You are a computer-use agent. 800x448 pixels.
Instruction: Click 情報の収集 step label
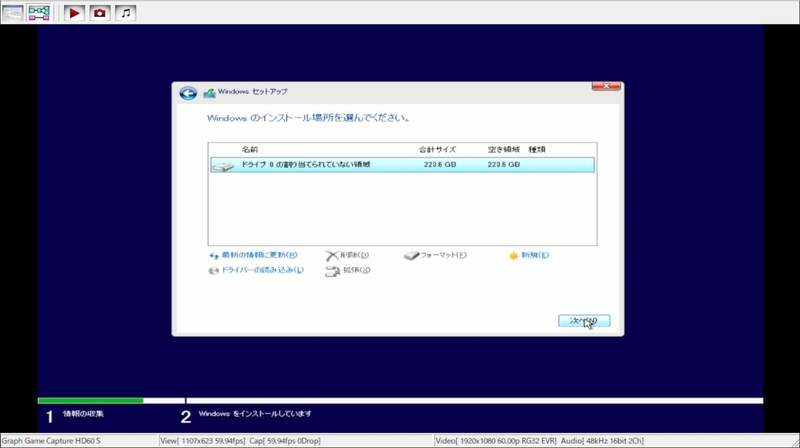[83, 414]
